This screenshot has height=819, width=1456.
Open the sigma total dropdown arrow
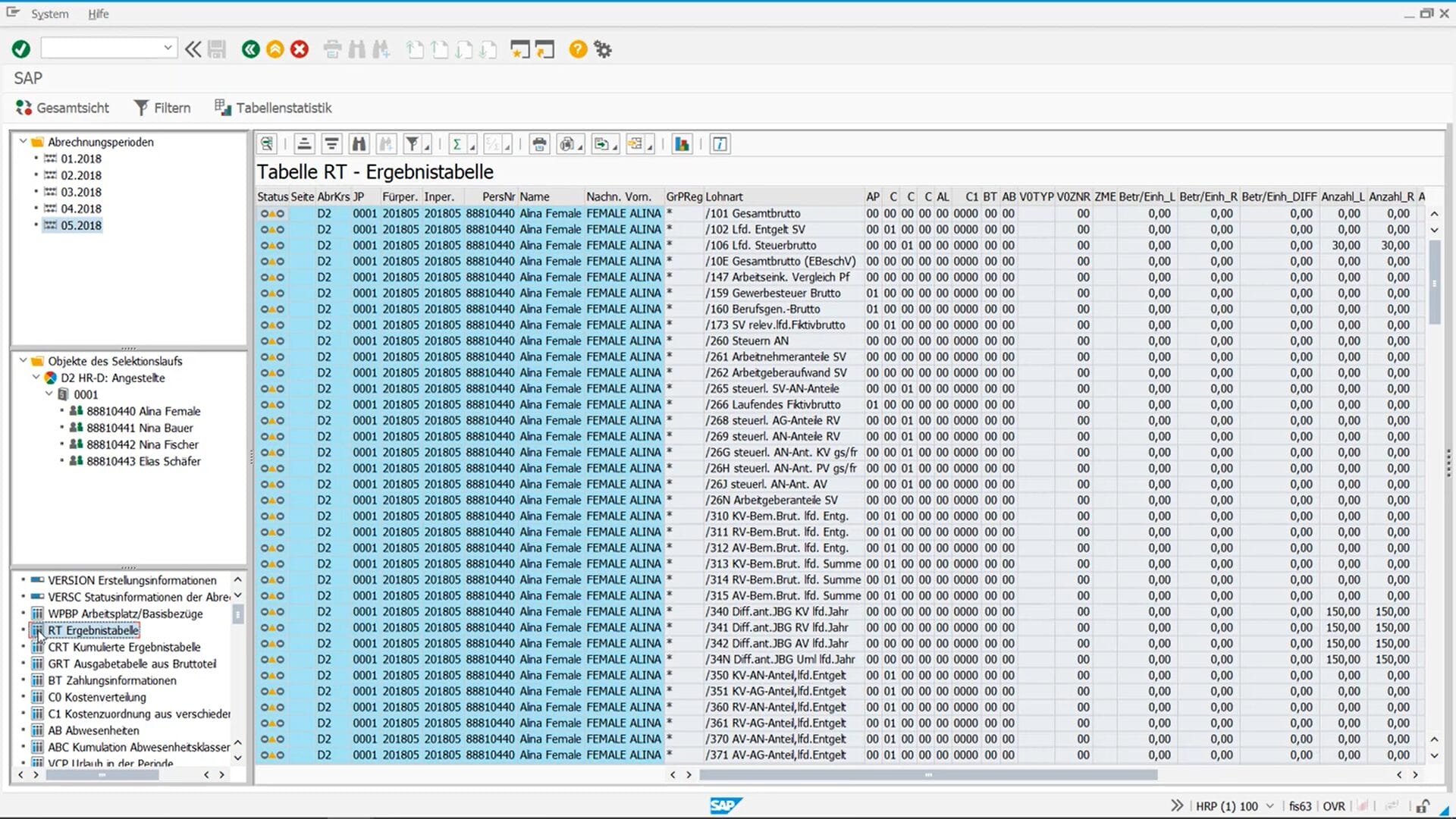tap(472, 147)
